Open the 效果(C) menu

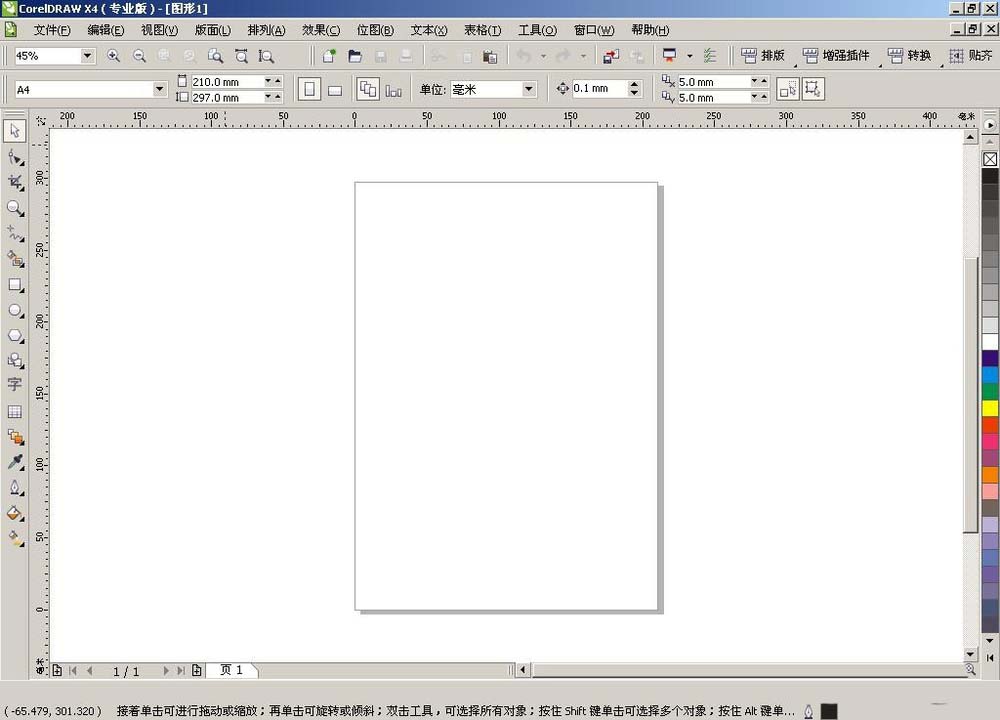pyautogui.click(x=321, y=30)
